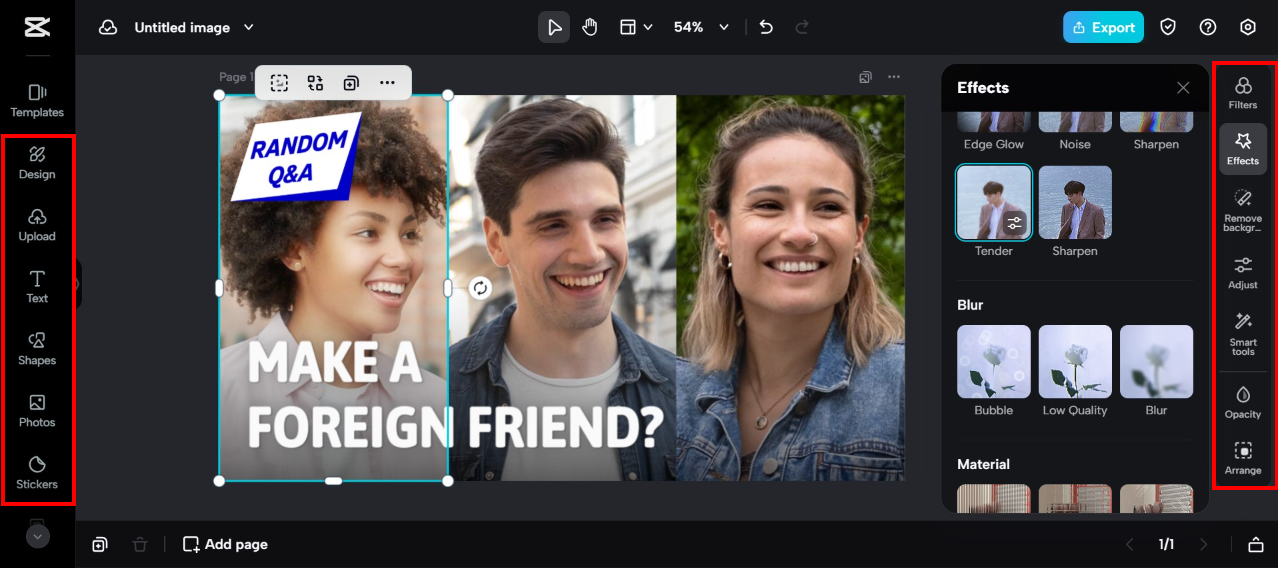This screenshot has height=568, width=1278.
Task: Apply the Noise effect
Action: pyautogui.click(x=1075, y=122)
